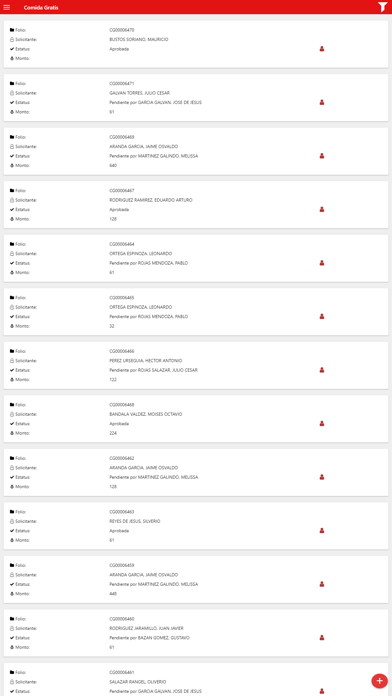392x696 pixels.
Task: Click person icon for folio CG00006470
Action: pyautogui.click(x=322, y=49)
